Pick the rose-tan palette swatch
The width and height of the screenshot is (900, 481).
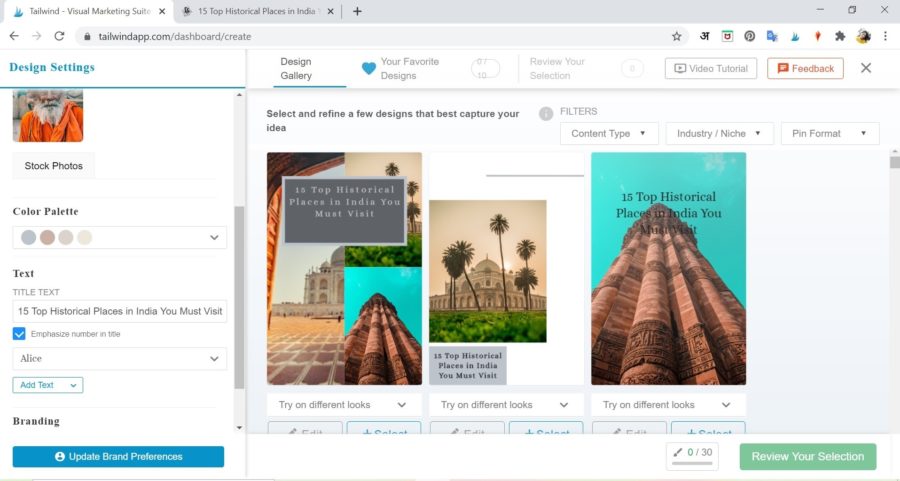point(47,237)
